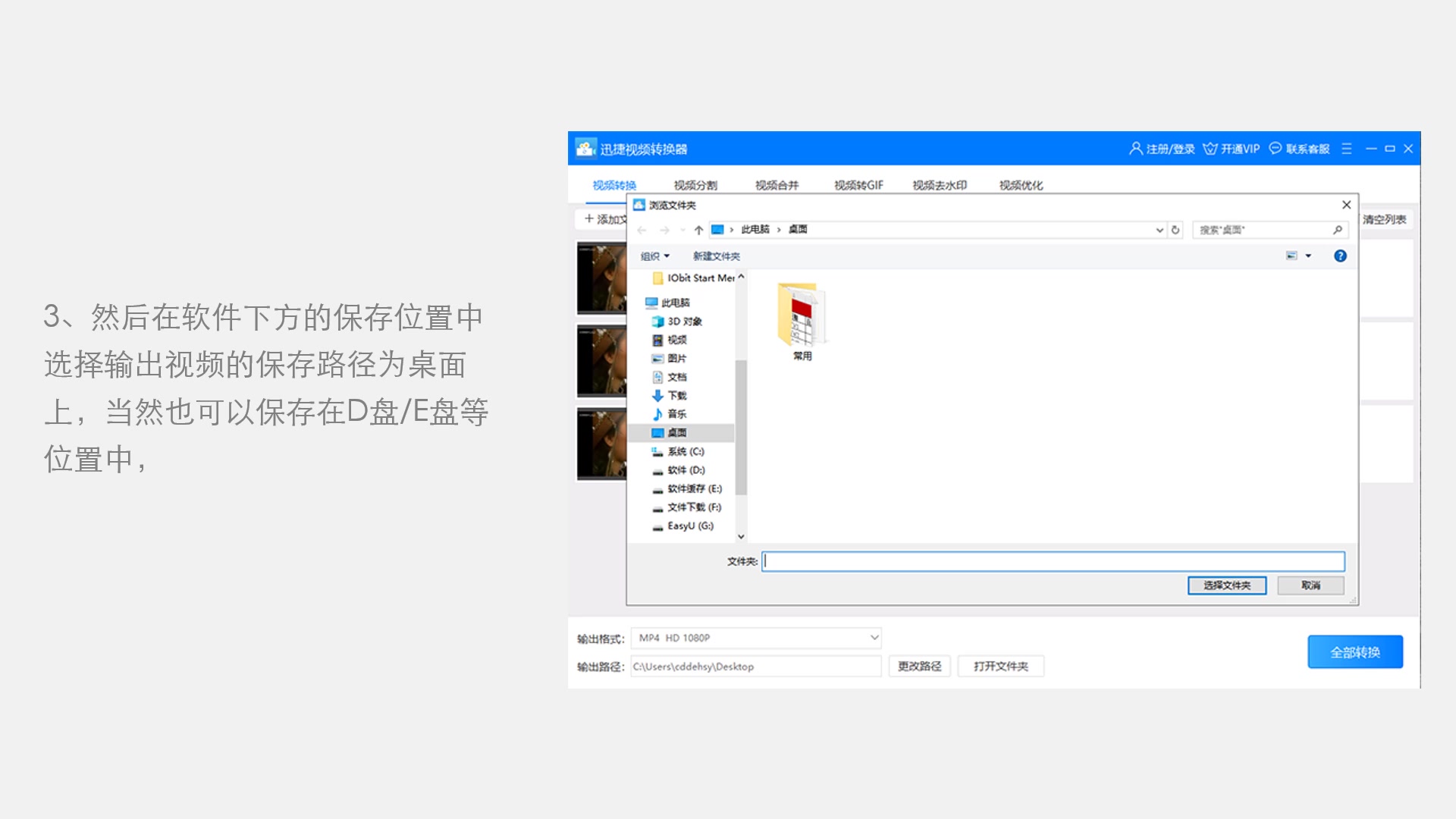The width and height of the screenshot is (1456, 819).
Task: Open the 组织 dropdown menu
Action: tap(654, 256)
